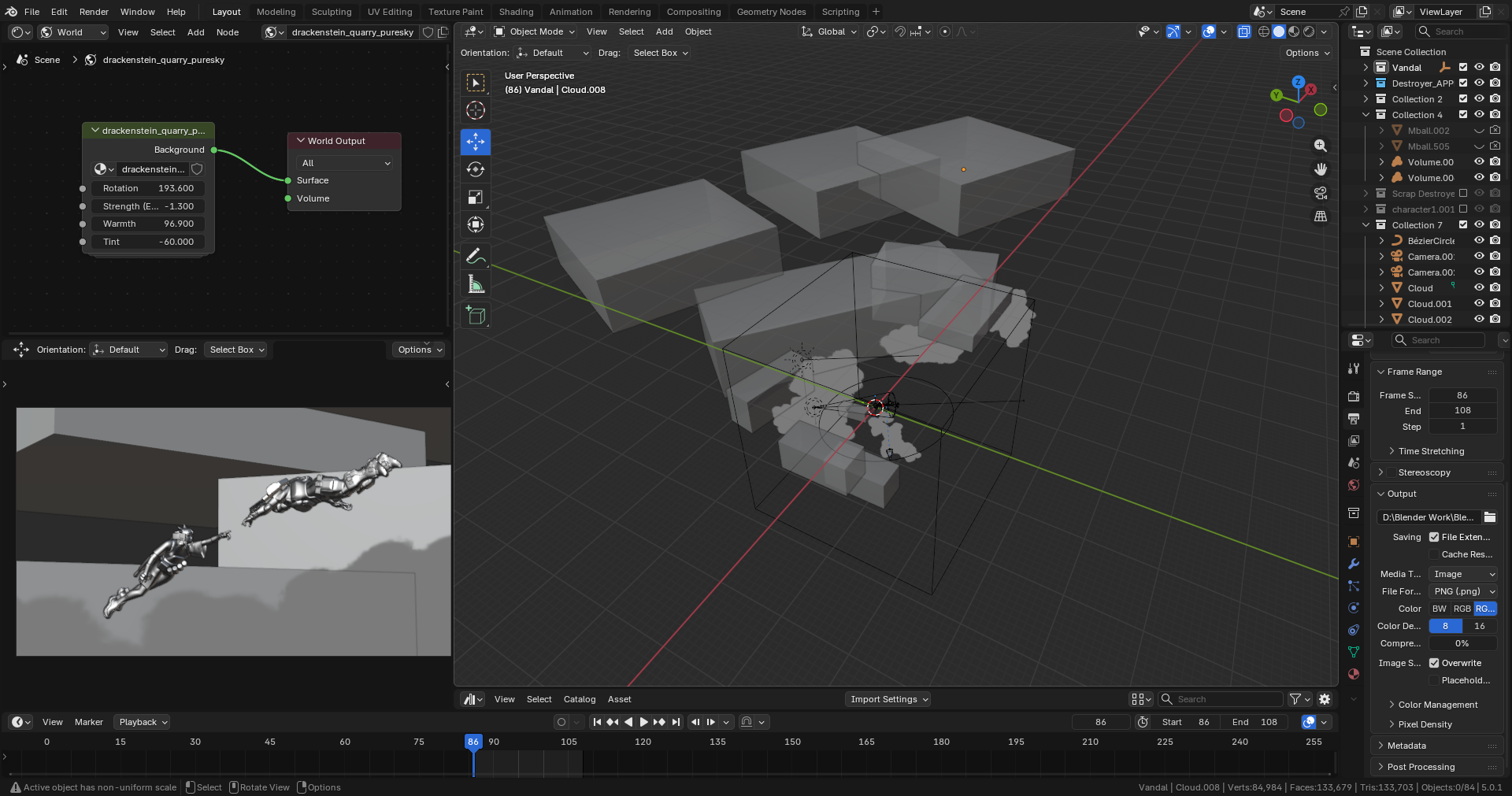Hide the Cloud.001 object in outliner

click(1479, 304)
